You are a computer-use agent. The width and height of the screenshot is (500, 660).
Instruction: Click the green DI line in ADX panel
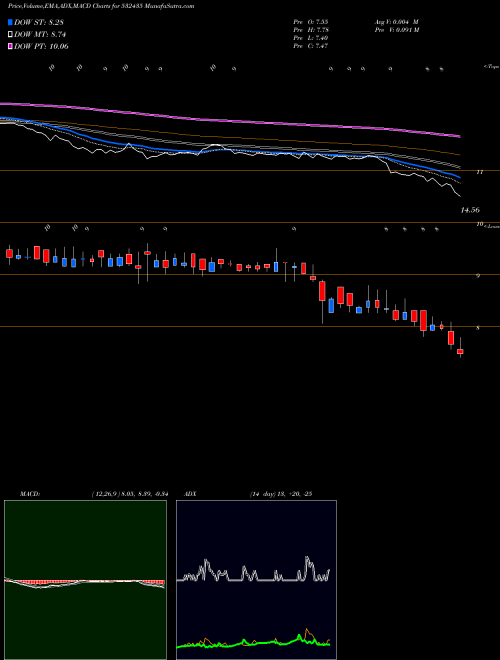[253, 643]
